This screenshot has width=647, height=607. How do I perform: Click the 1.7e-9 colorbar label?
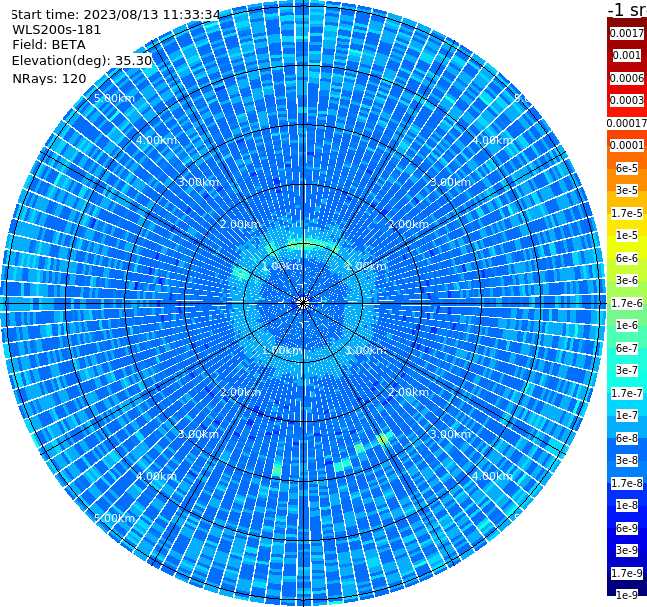627,573
